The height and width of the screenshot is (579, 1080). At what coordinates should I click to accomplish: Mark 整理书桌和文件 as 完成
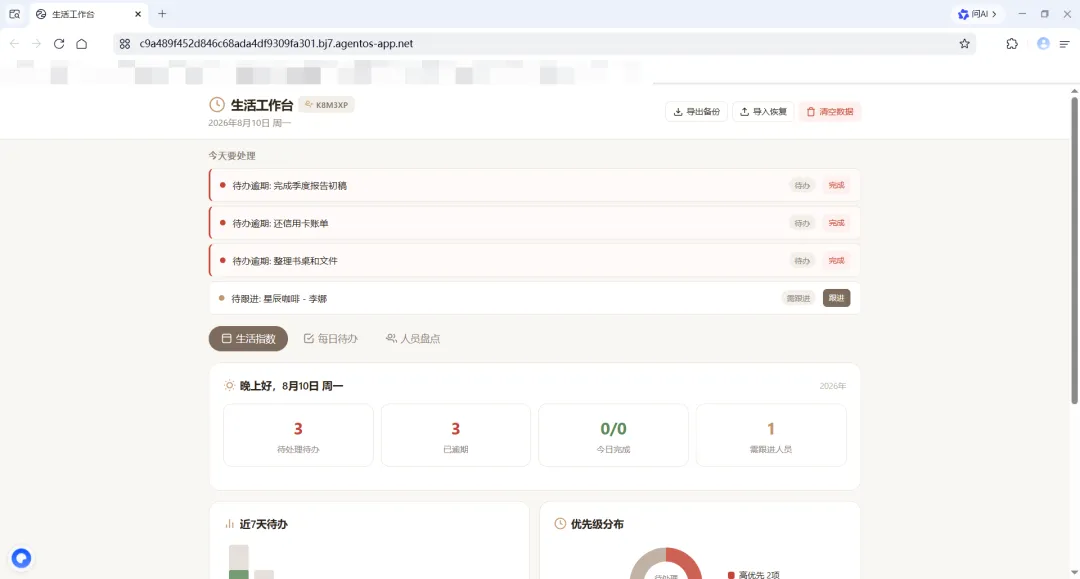(x=836, y=261)
